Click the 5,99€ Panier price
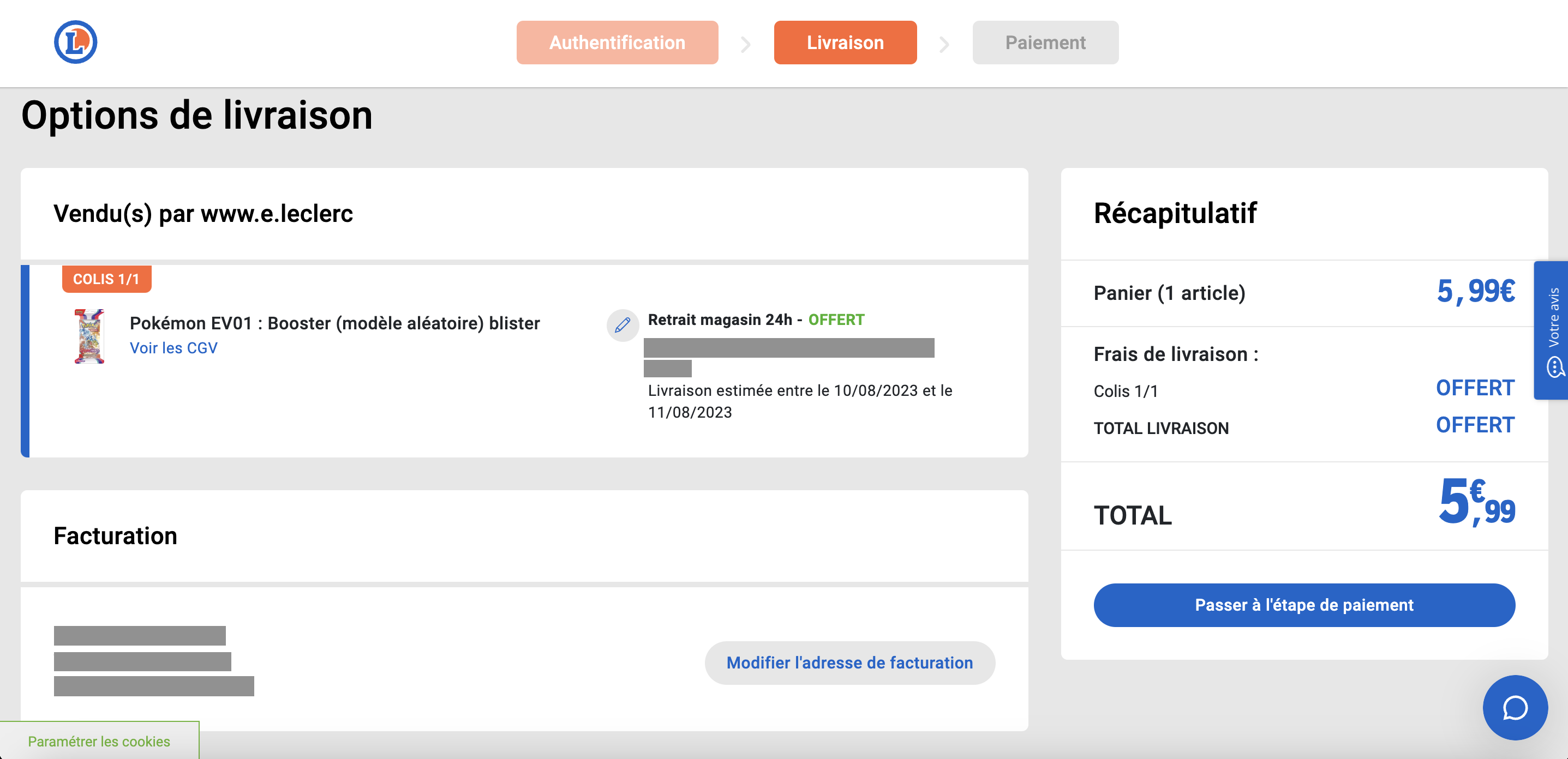 point(1475,291)
